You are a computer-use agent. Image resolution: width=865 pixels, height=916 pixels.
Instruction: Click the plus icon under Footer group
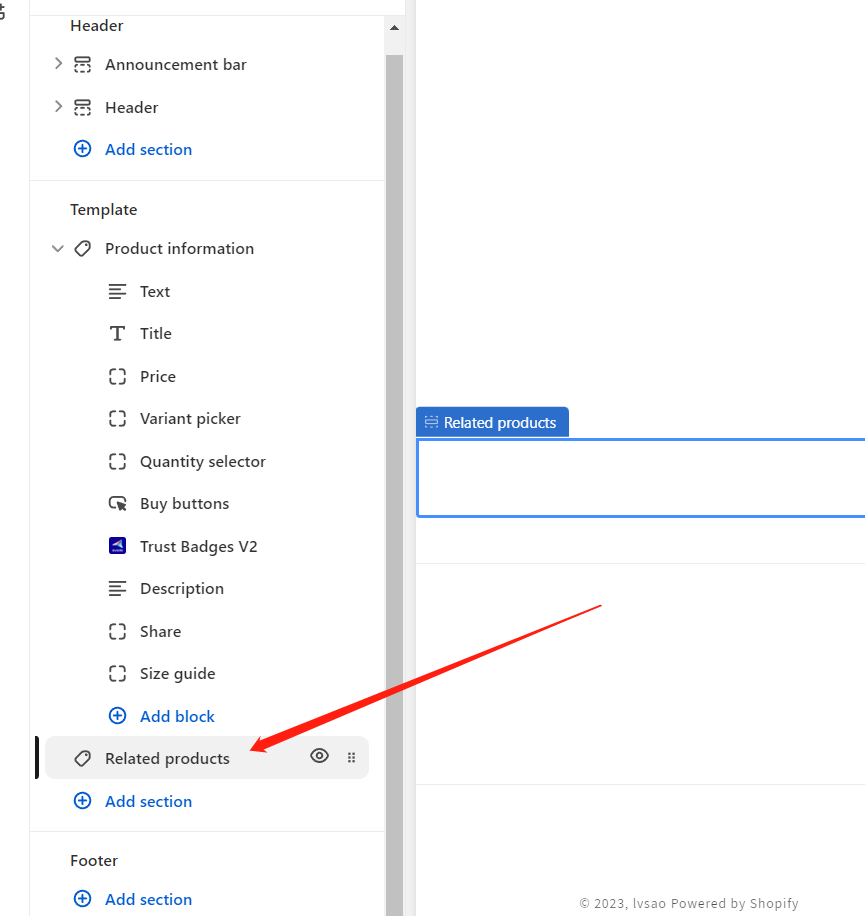82,899
